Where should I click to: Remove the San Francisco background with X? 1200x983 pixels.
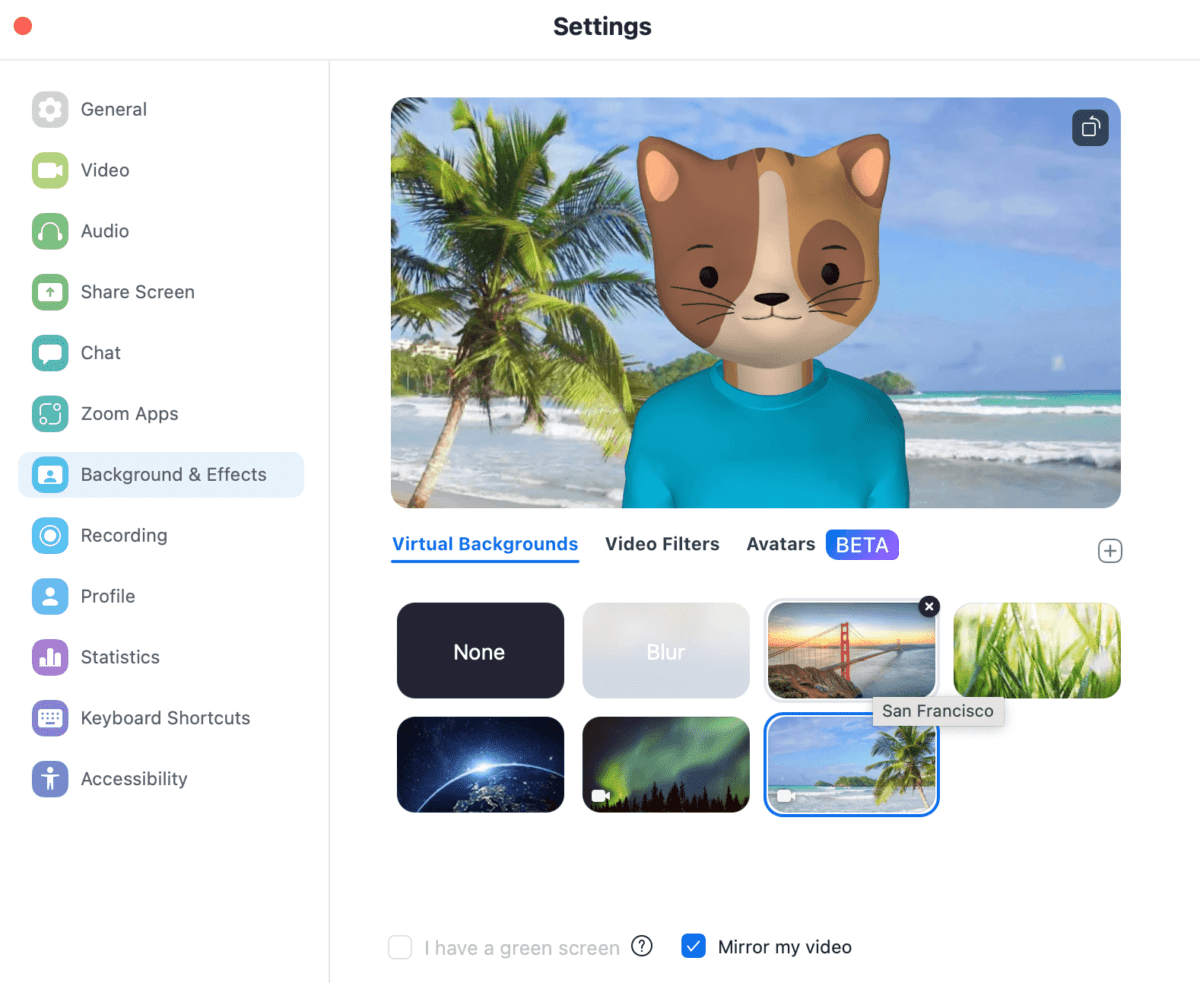[x=929, y=606]
